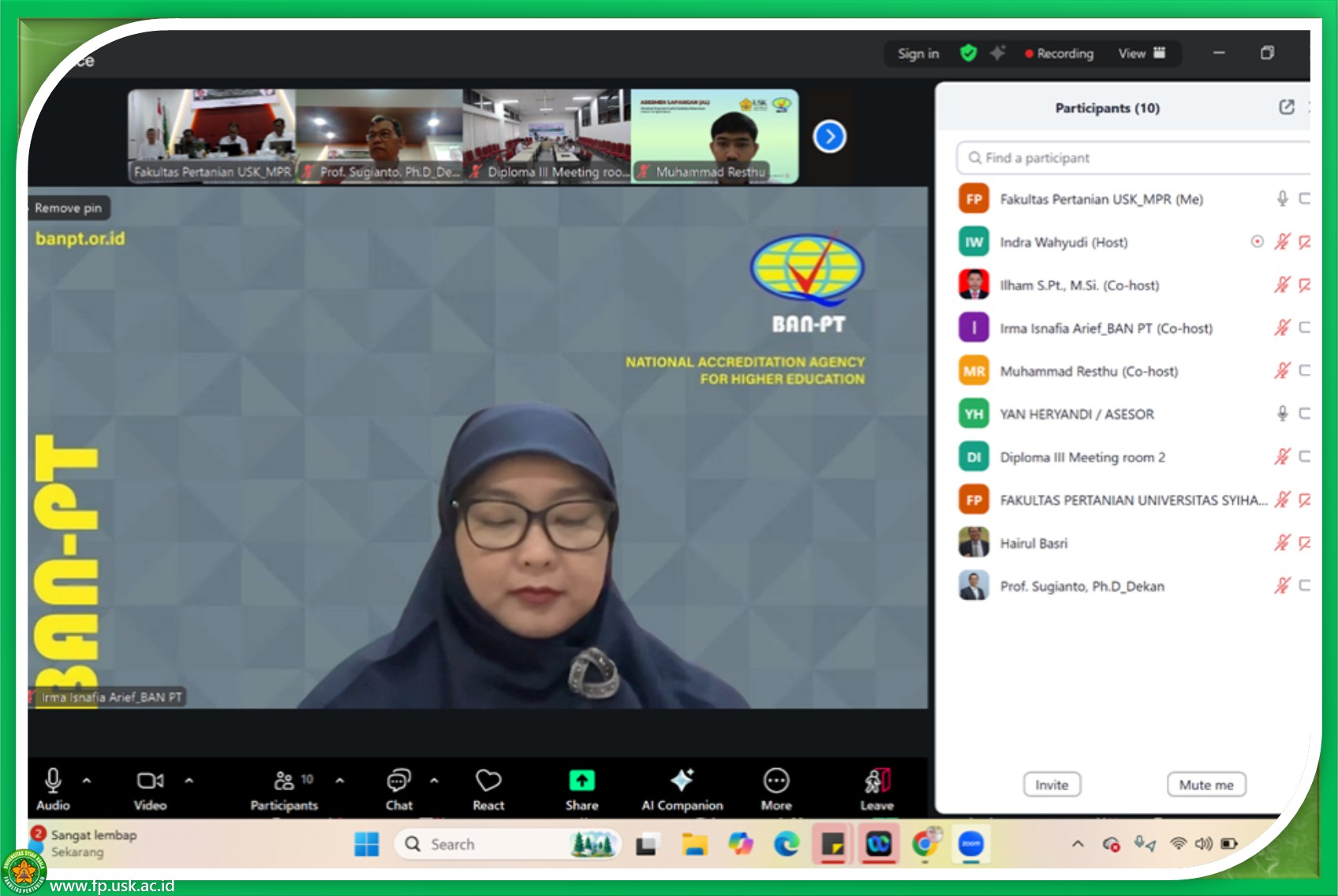Expand video settings caret next to Video
Screen dimensions: 1338x896
tap(189, 781)
